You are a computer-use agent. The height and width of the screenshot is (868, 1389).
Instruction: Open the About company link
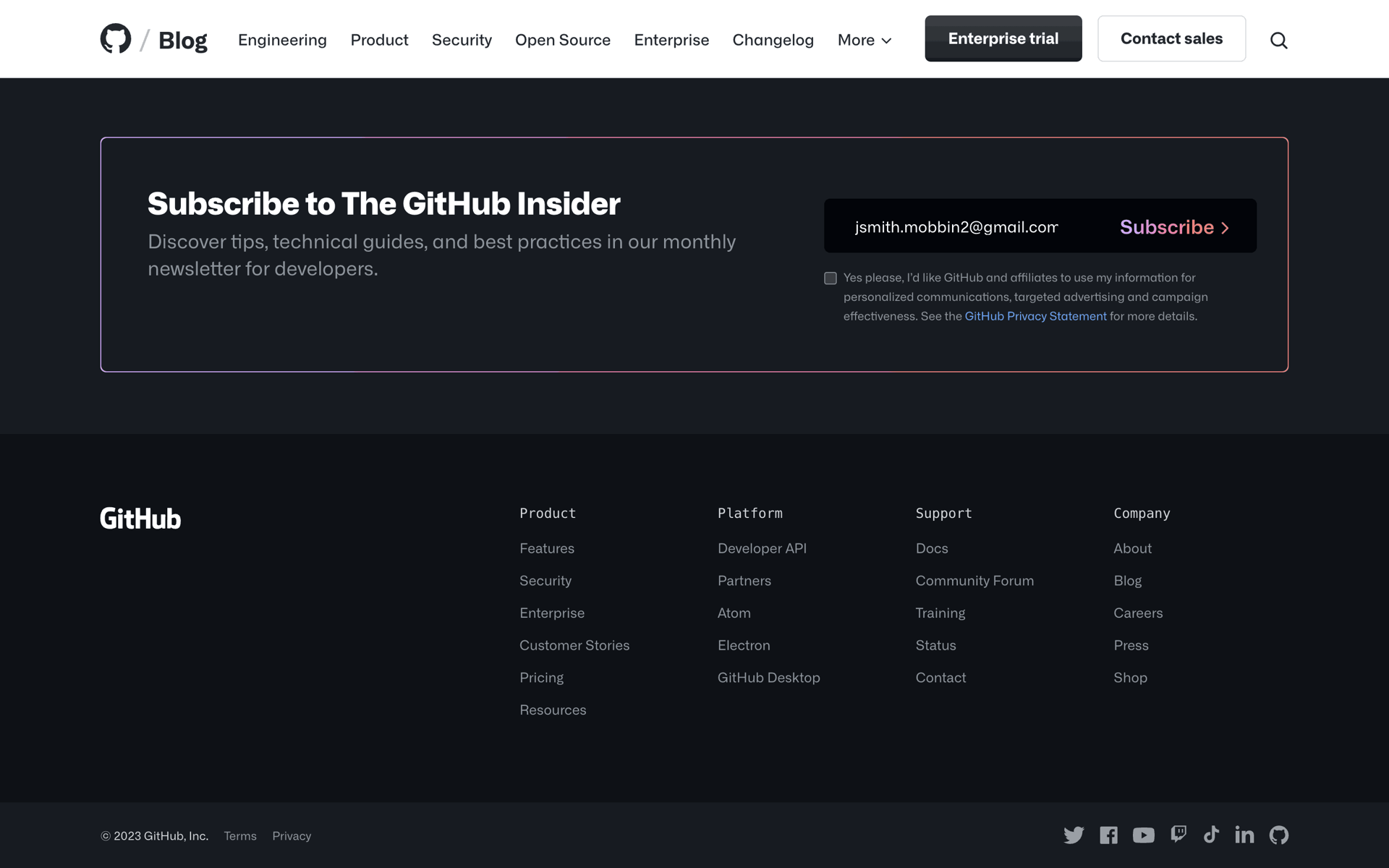coord(1133,548)
